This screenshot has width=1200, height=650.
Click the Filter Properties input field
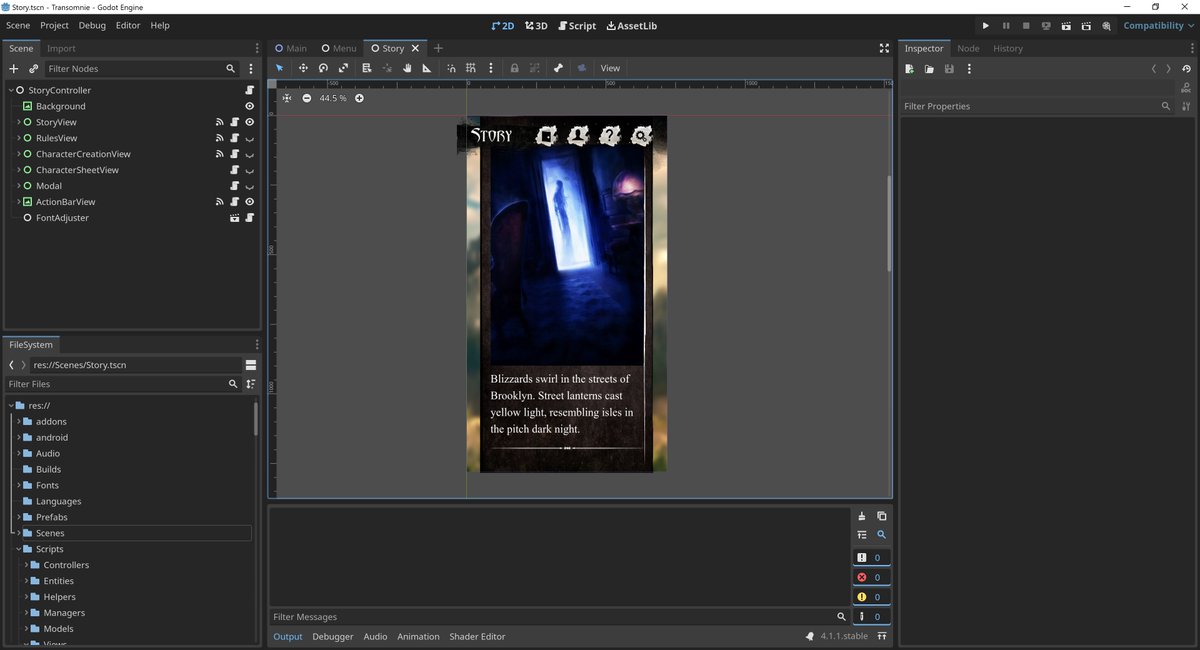1030,106
